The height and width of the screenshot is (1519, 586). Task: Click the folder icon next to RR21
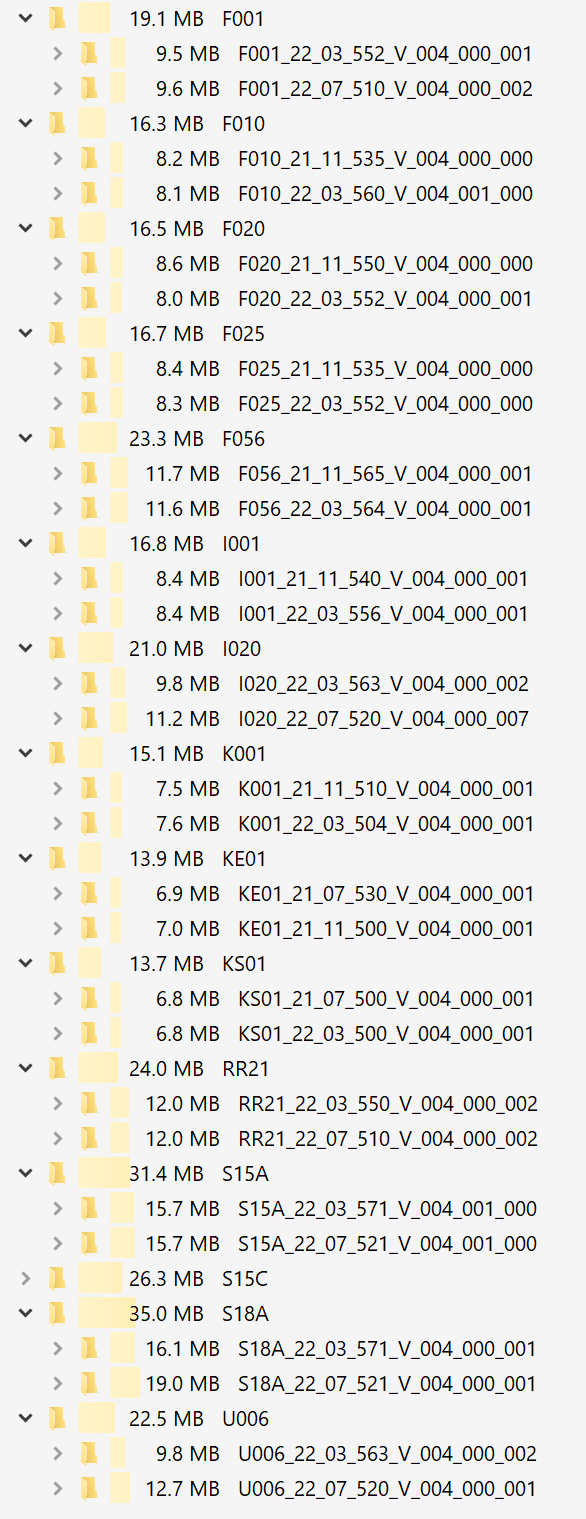(x=57, y=1068)
